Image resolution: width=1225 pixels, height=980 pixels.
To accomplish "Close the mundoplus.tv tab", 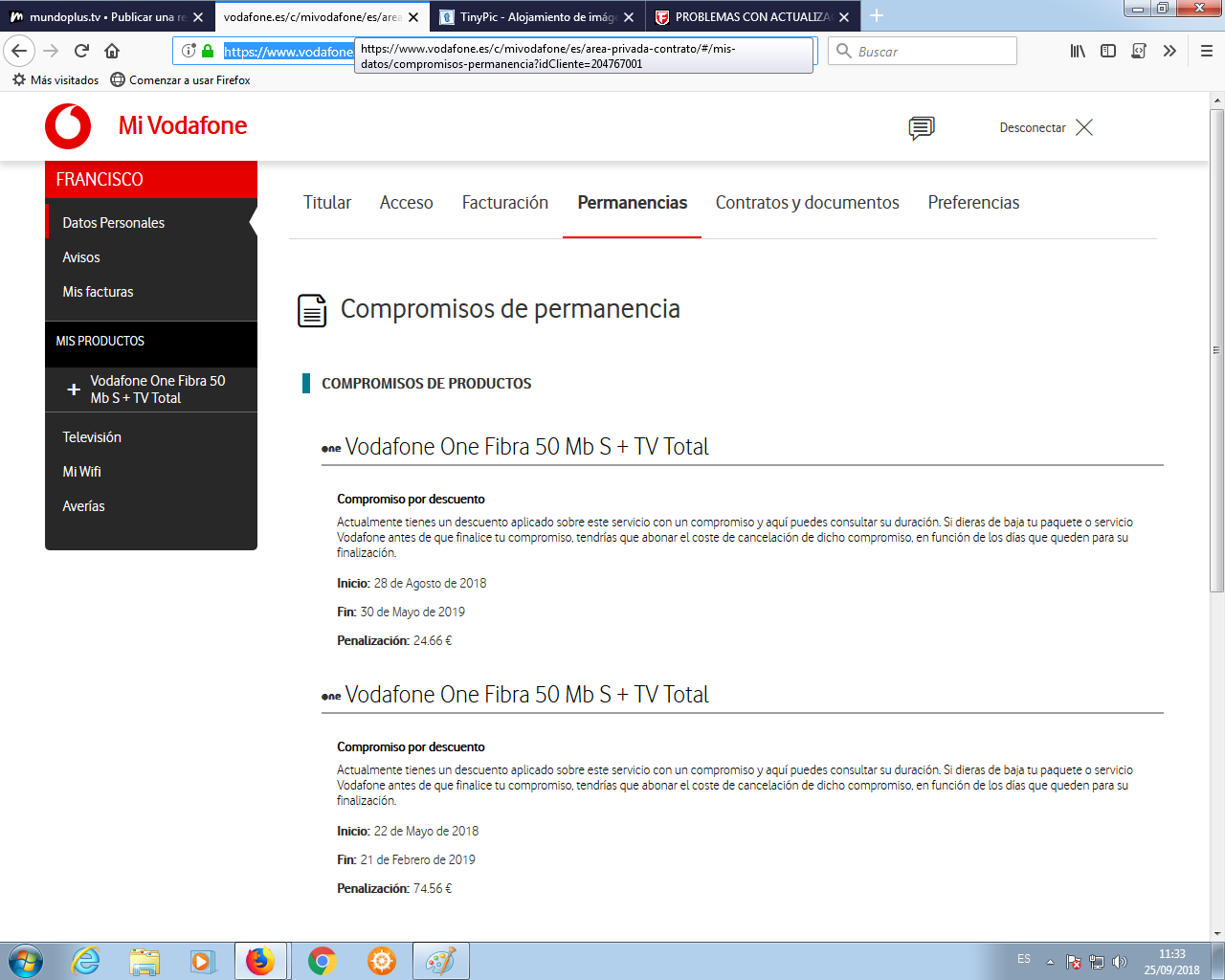I will (x=198, y=17).
